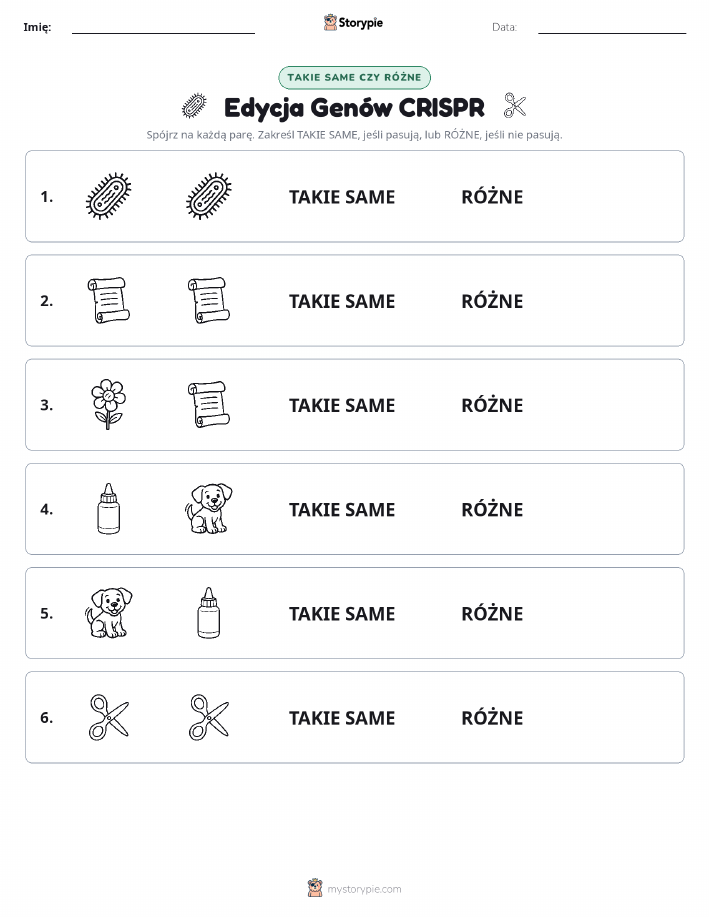Click the Storypie logo at top

pos(353,23)
